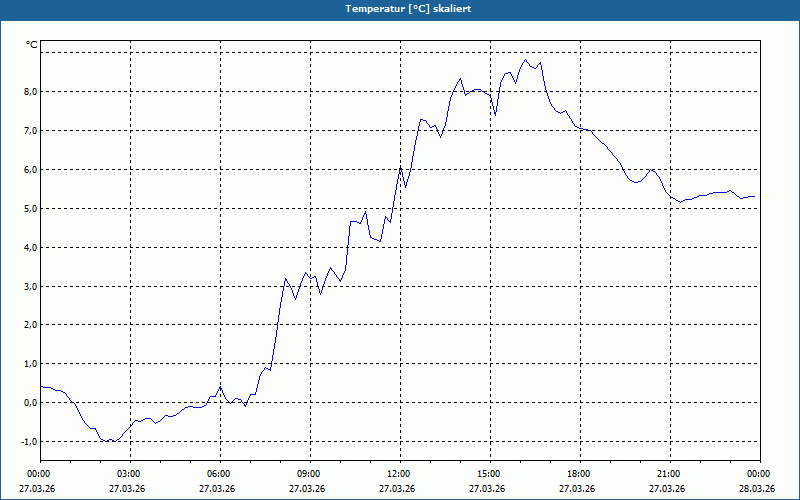Screen dimensions: 800x500
Task: Click the 1,0 y-axis label
Action: 30,364
